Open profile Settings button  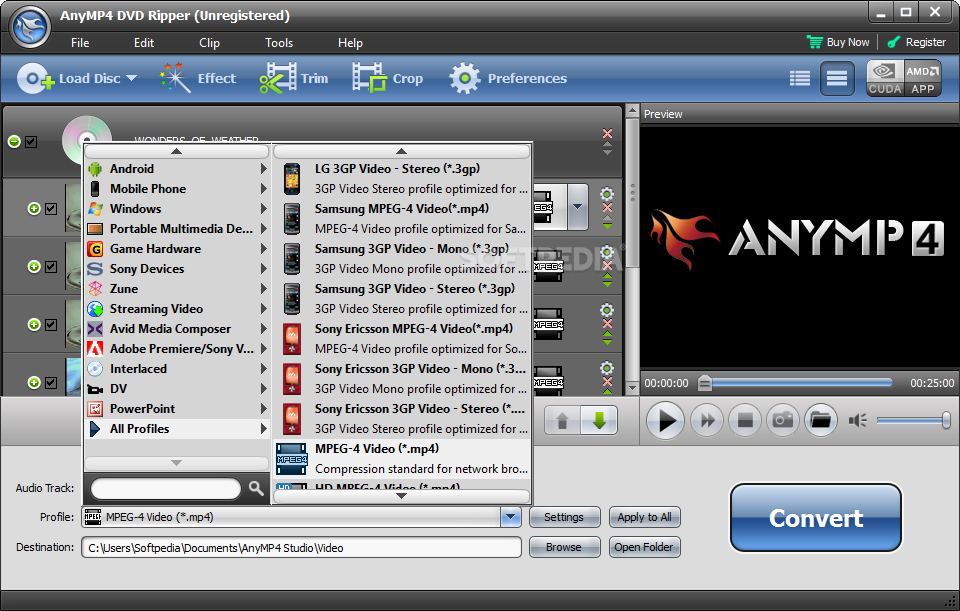coord(564,517)
